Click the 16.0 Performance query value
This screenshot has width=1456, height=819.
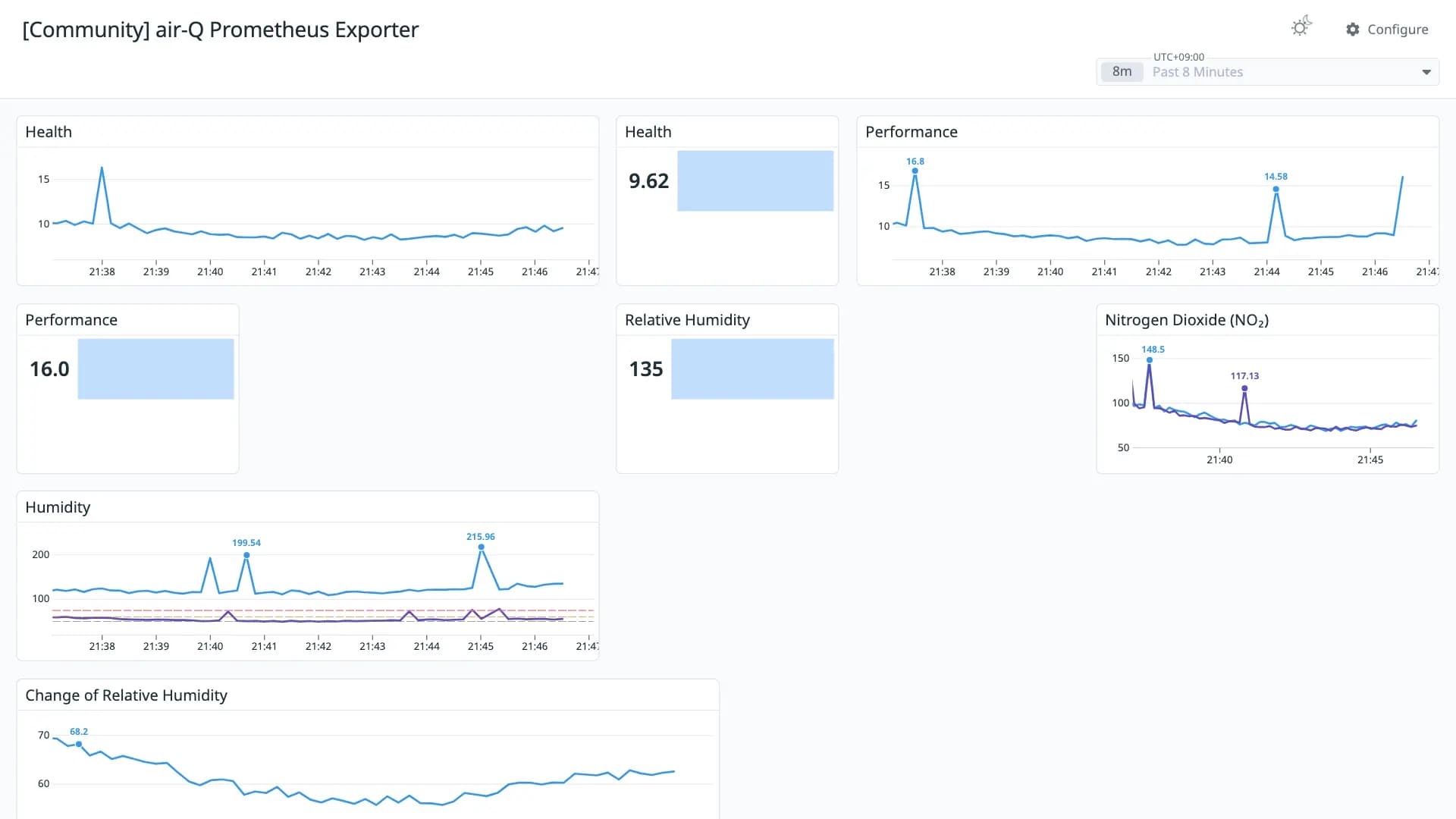pyautogui.click(x=49, y=369)
